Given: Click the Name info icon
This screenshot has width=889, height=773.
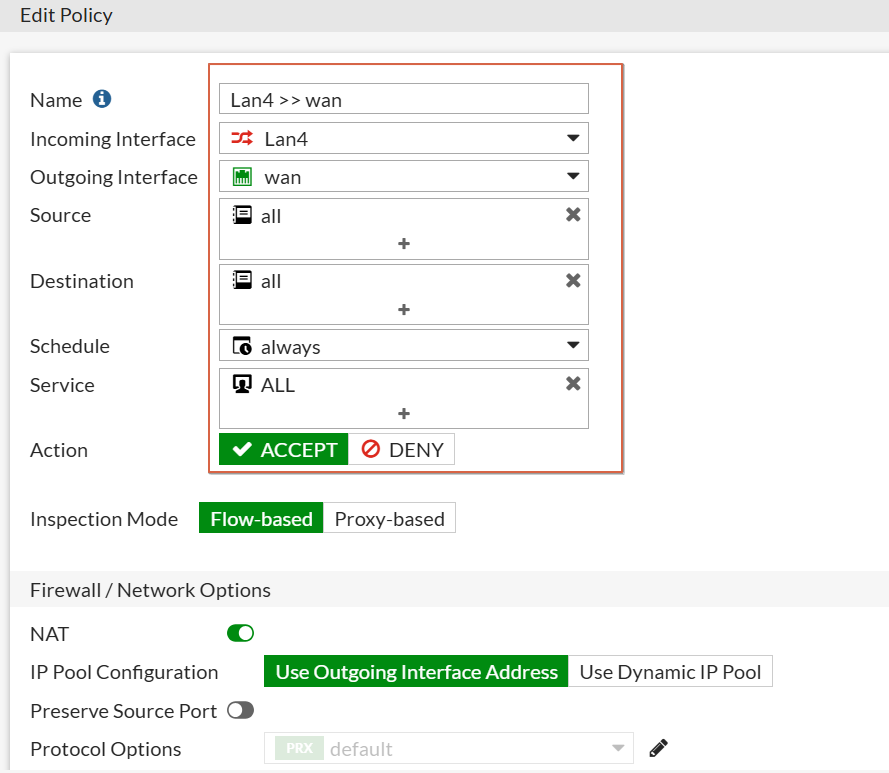Looking at the screenshot, I should click(x=101, y=99).
